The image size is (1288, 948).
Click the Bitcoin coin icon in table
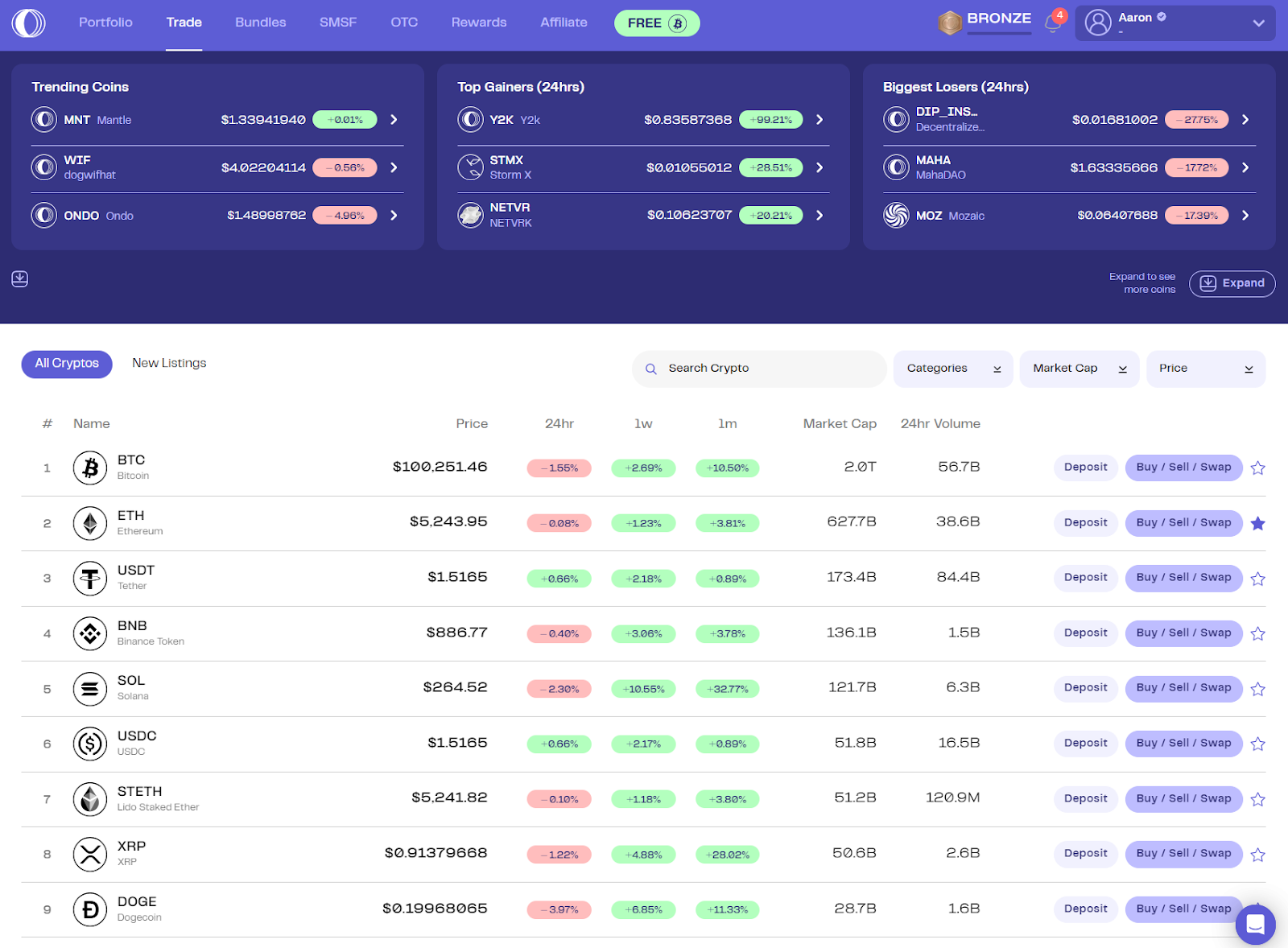tap(90, 468)
